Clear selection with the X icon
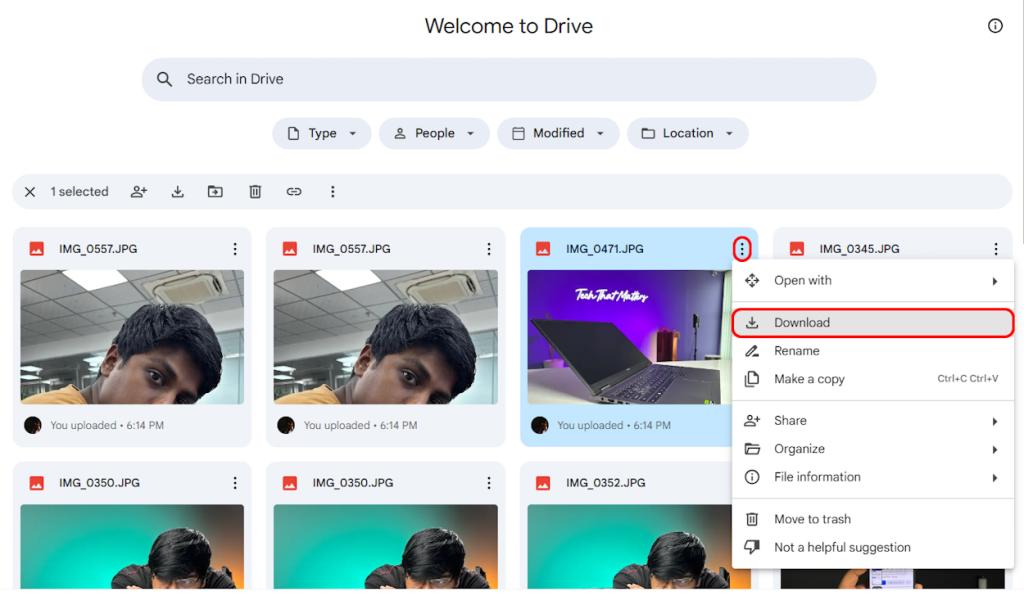The image size is (1024, 596). pyautogui.click(x=30, y=192)
